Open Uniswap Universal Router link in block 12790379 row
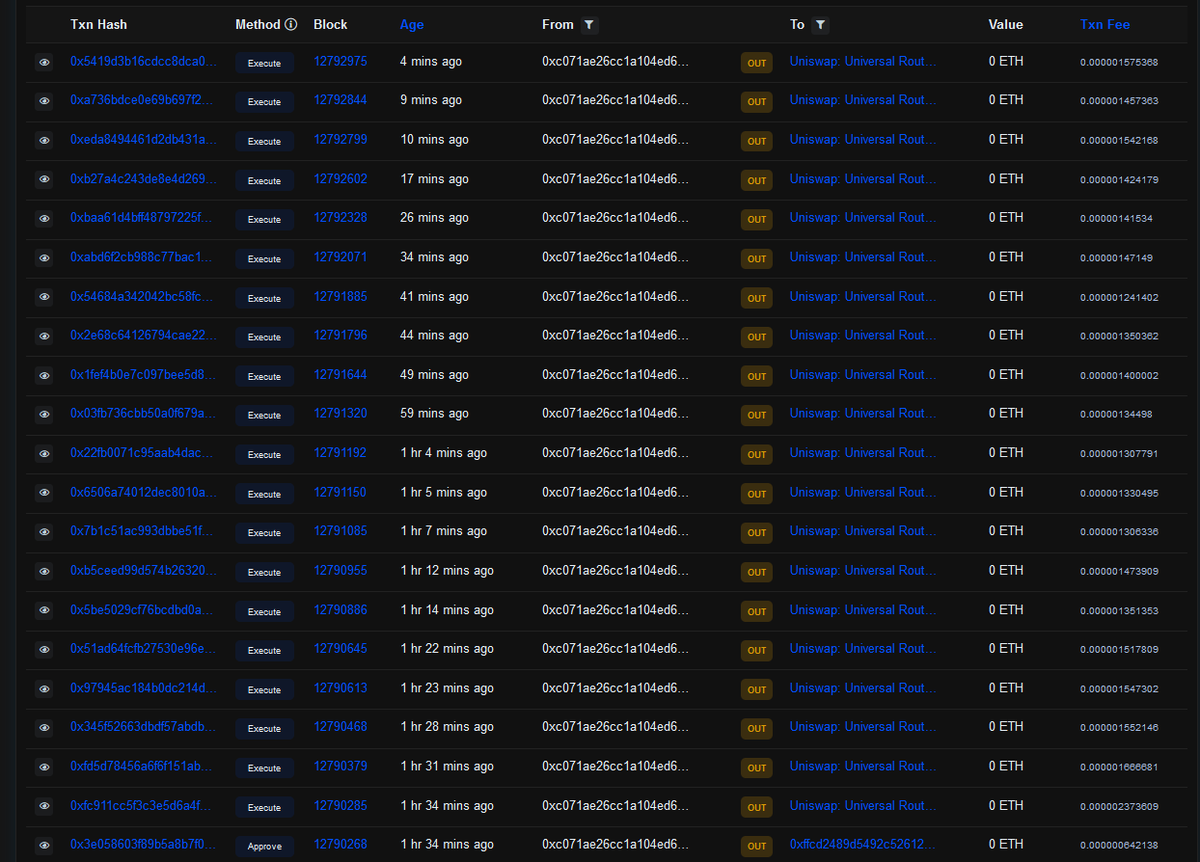 tap(863, 766)
